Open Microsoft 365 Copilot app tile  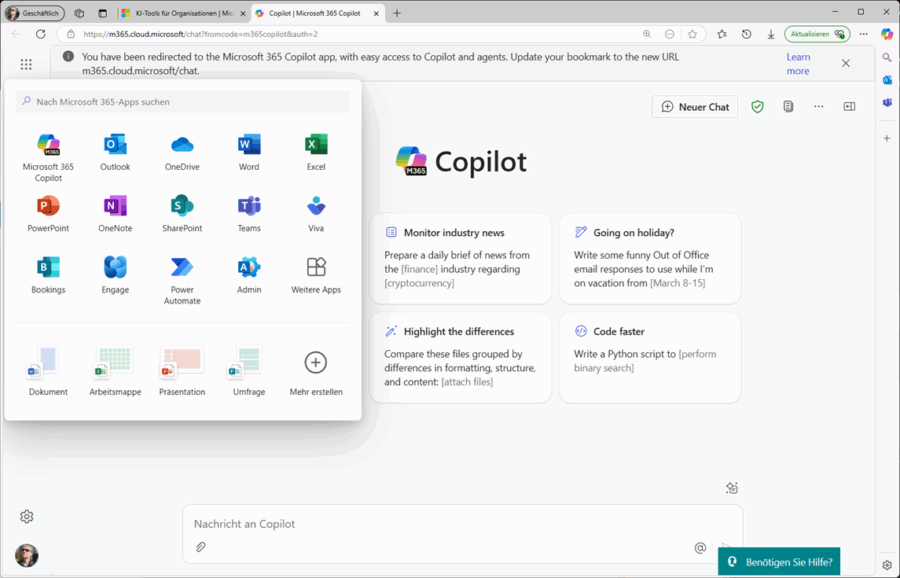point(48,157)
